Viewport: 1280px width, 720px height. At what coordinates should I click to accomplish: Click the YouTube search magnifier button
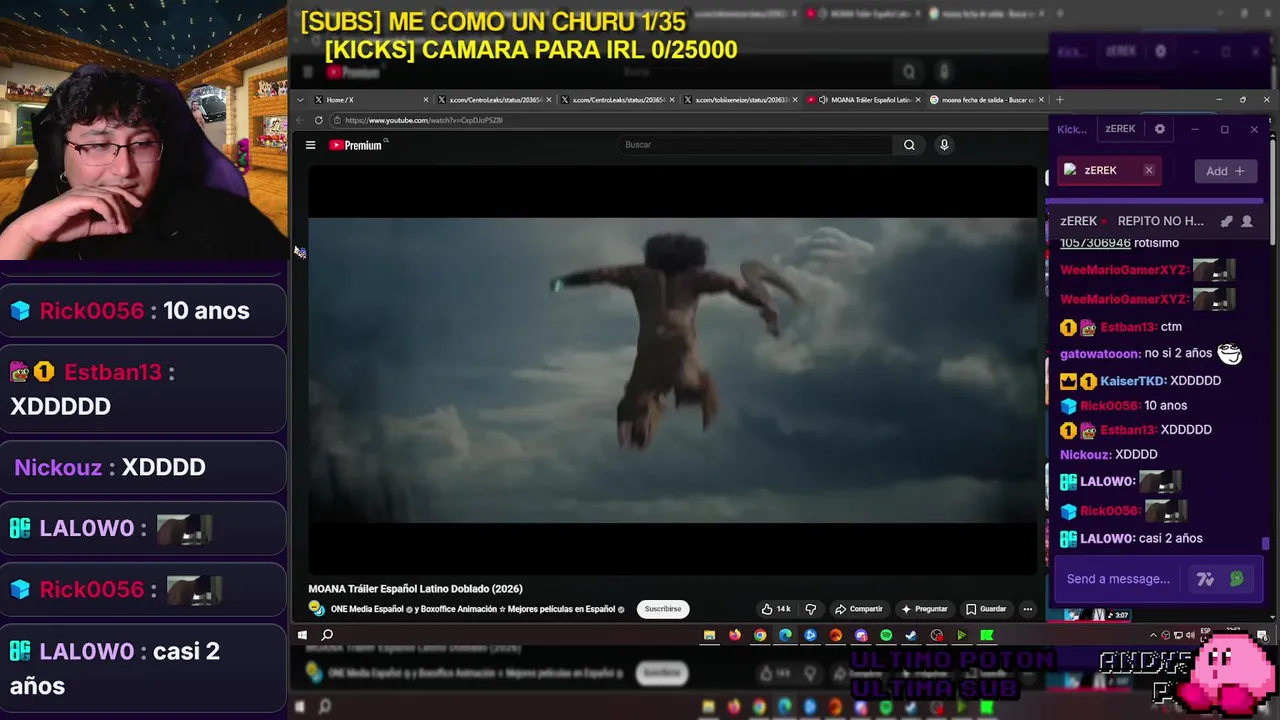[909, 145]
